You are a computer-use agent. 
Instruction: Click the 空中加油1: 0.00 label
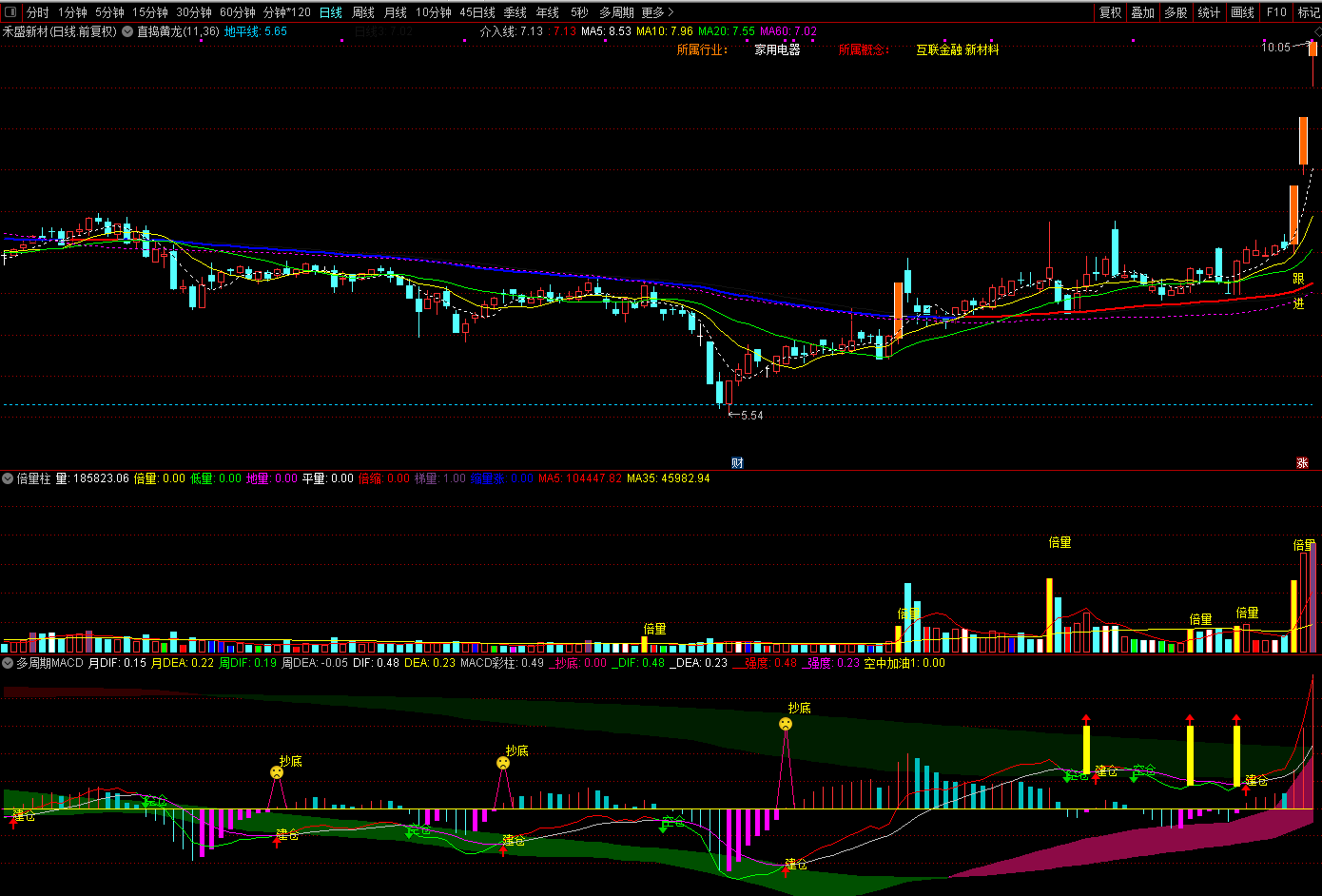904,663
